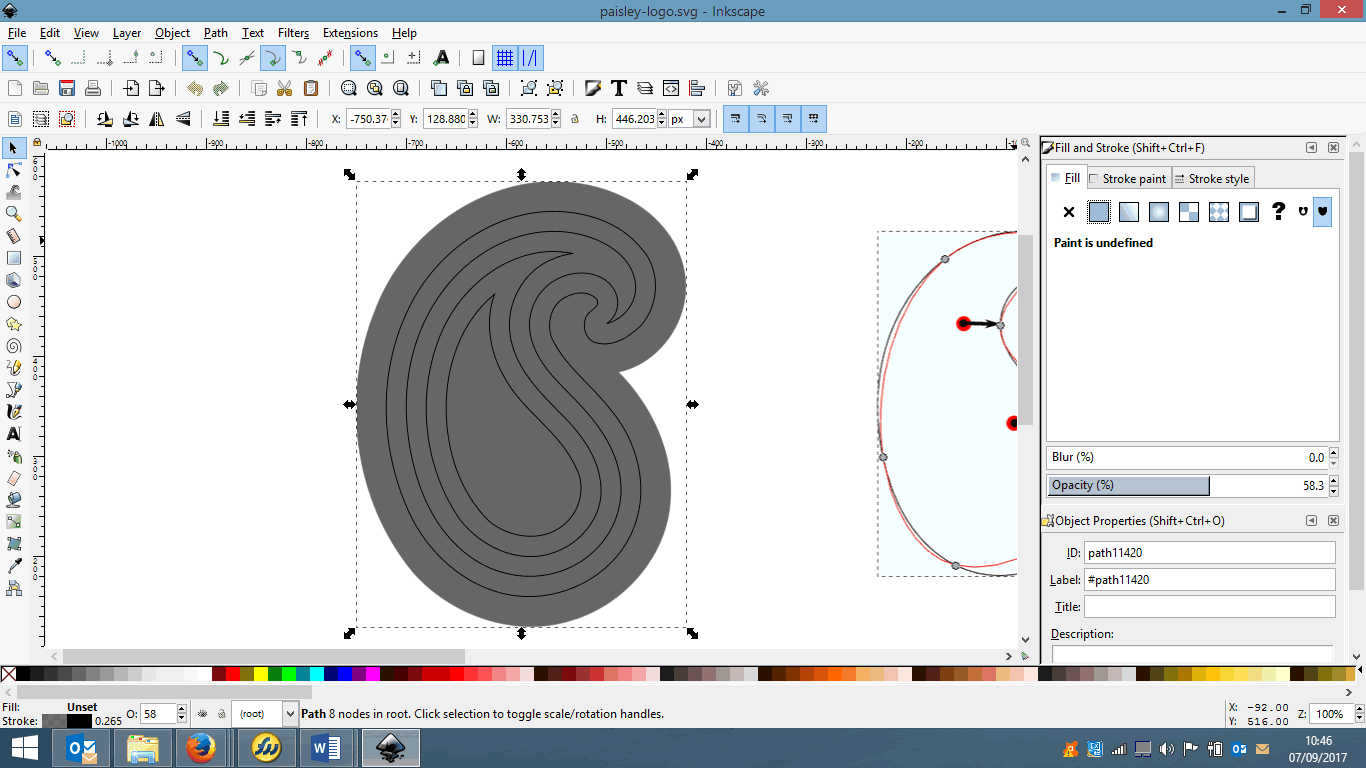Set fill to Flat color
1366x768 pixels.
[x=1099, y=212]
